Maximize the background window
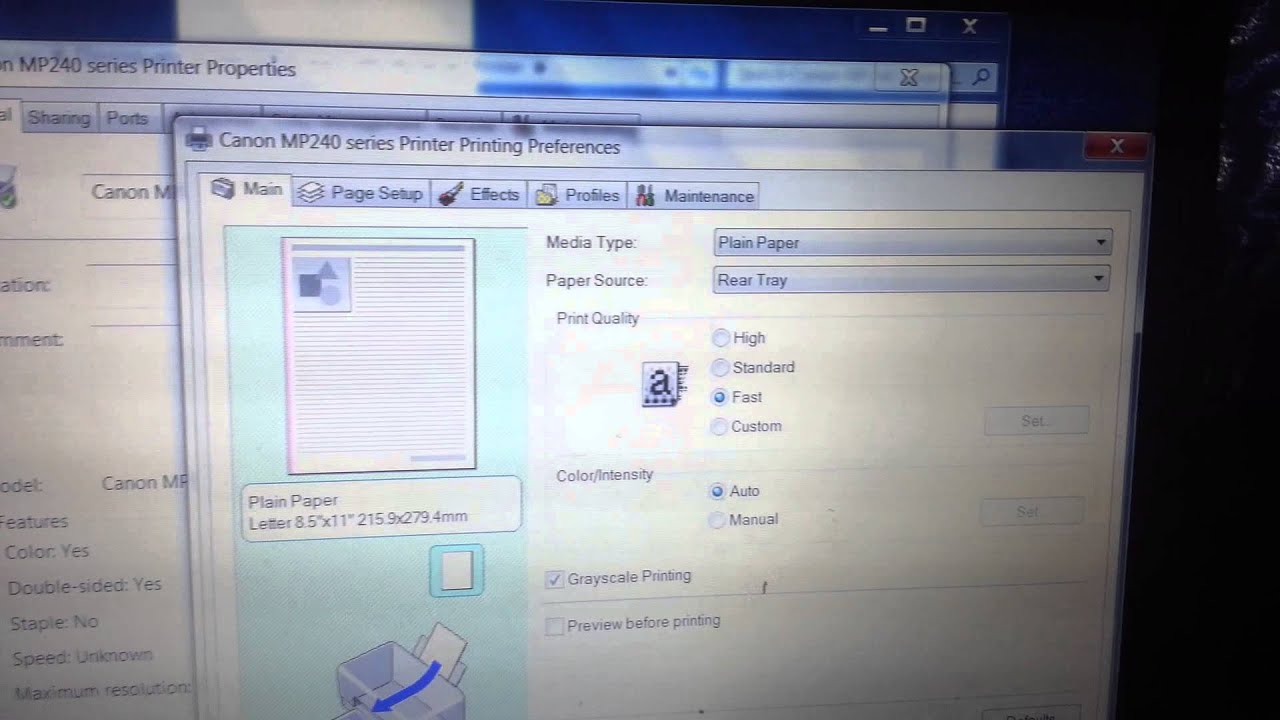Screen dimensions: 1280x720 [916, 26]
